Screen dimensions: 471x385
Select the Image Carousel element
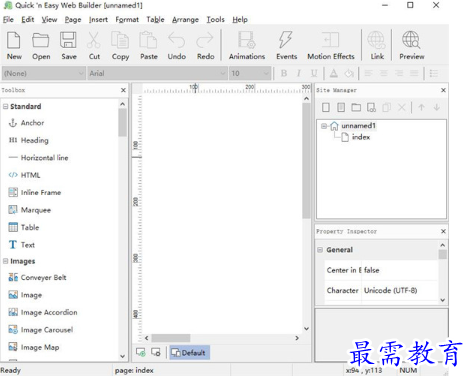coord(41,330)
